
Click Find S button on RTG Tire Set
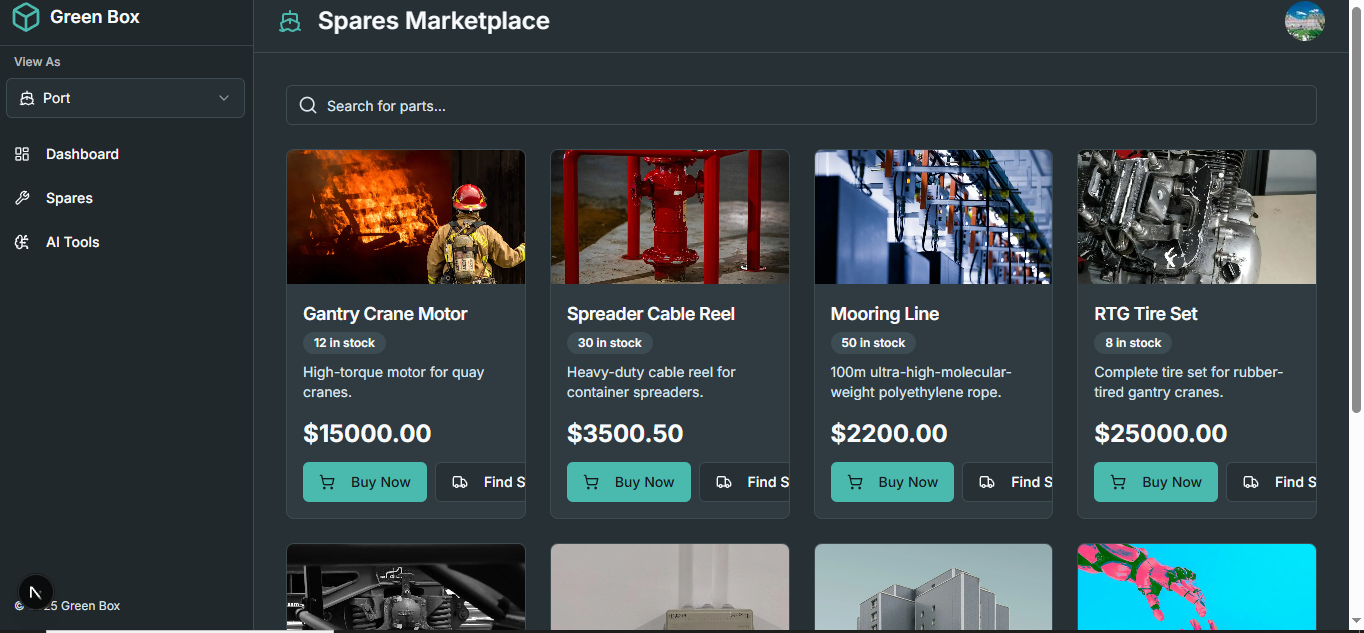tap(1272, 482)
